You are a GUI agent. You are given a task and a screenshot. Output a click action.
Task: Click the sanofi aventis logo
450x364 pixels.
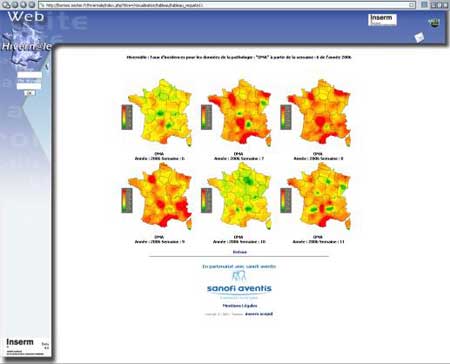(x=239, y=285)
